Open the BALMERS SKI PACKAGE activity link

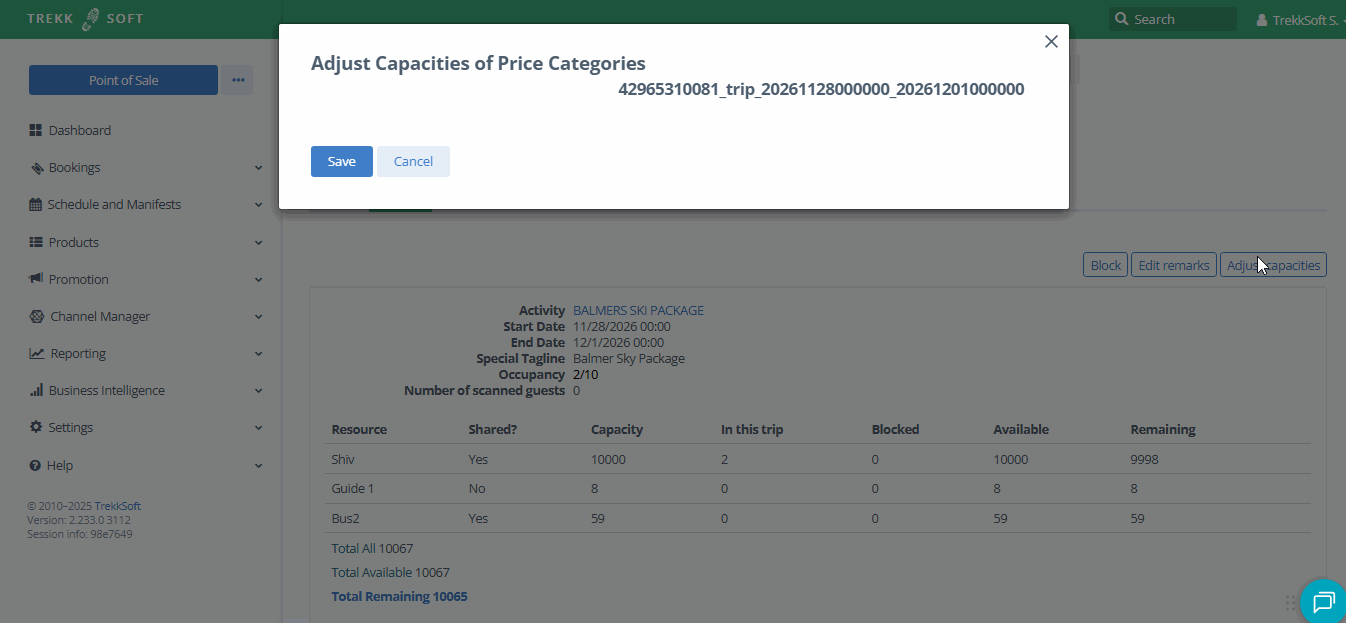tap(638, 311)
